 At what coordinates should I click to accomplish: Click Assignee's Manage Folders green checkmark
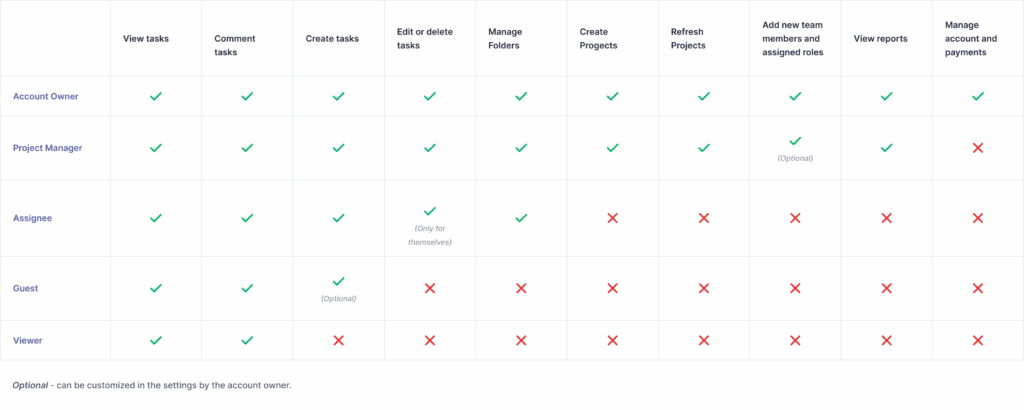pyautogui.click(x=521, y=218)
